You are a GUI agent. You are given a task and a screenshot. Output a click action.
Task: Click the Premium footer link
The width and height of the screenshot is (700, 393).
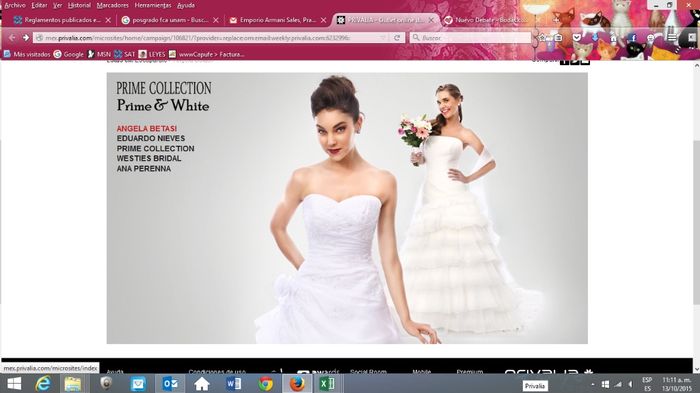[470, 371]
